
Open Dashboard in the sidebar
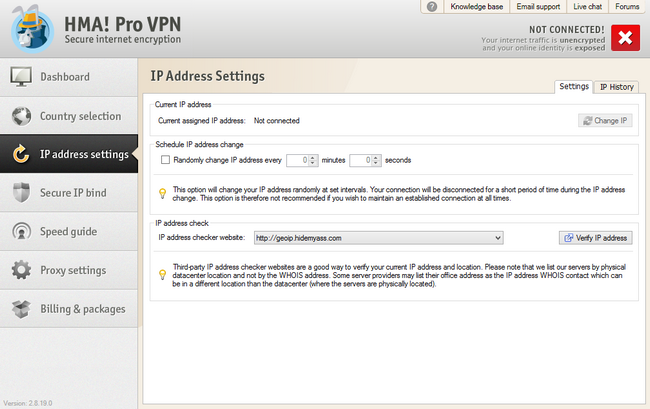point(69,77)
